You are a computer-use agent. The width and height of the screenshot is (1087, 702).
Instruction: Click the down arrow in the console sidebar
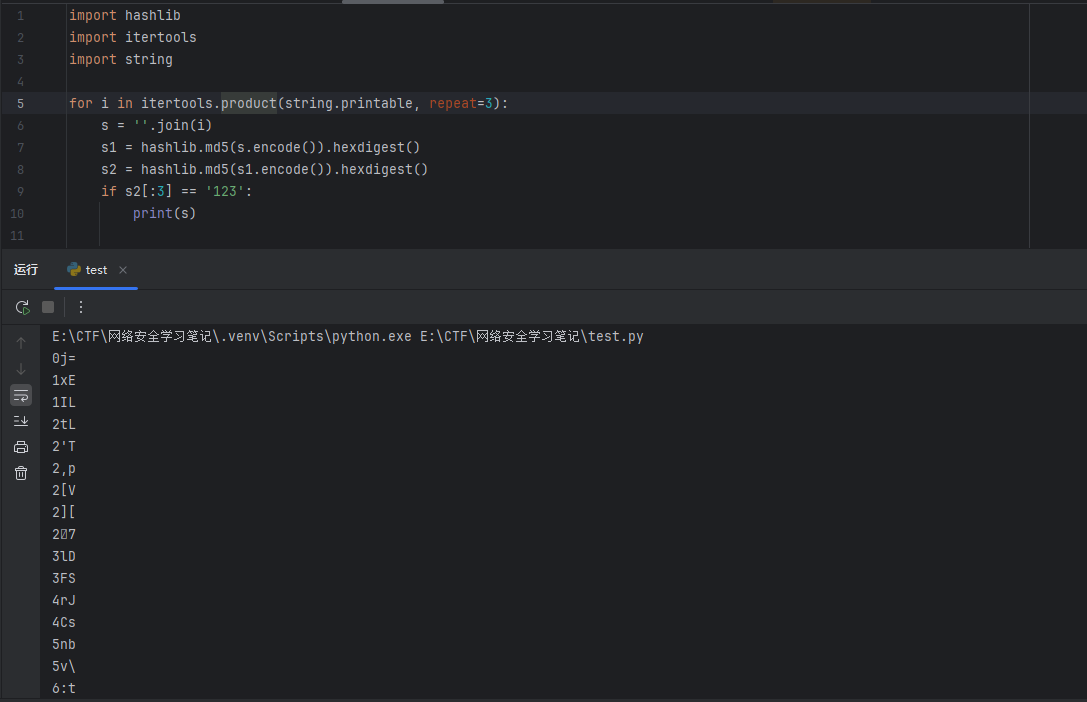(x=21, y=369)
